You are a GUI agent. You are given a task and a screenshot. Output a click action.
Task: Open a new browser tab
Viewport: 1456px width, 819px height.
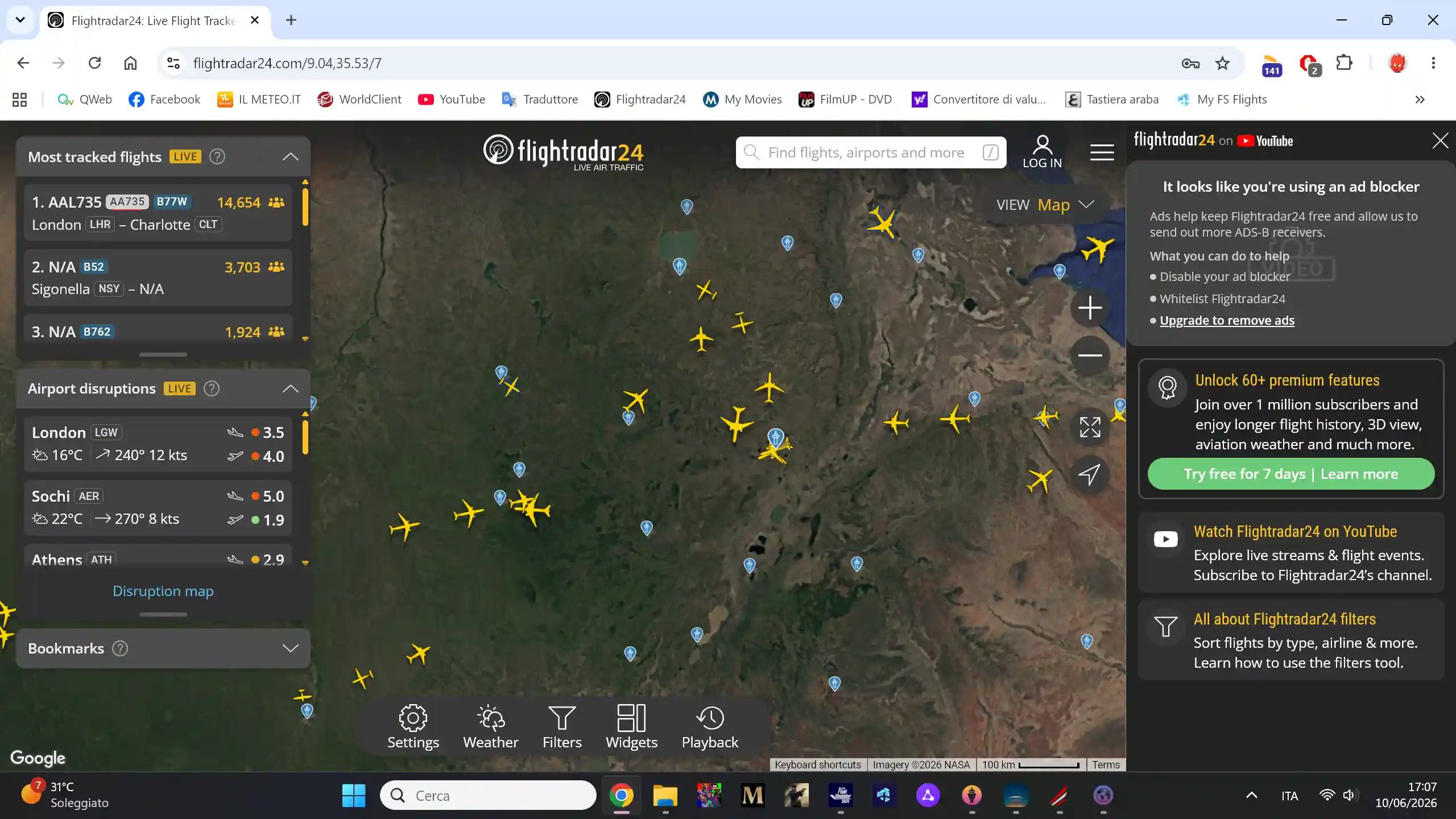tap(291, 20)
